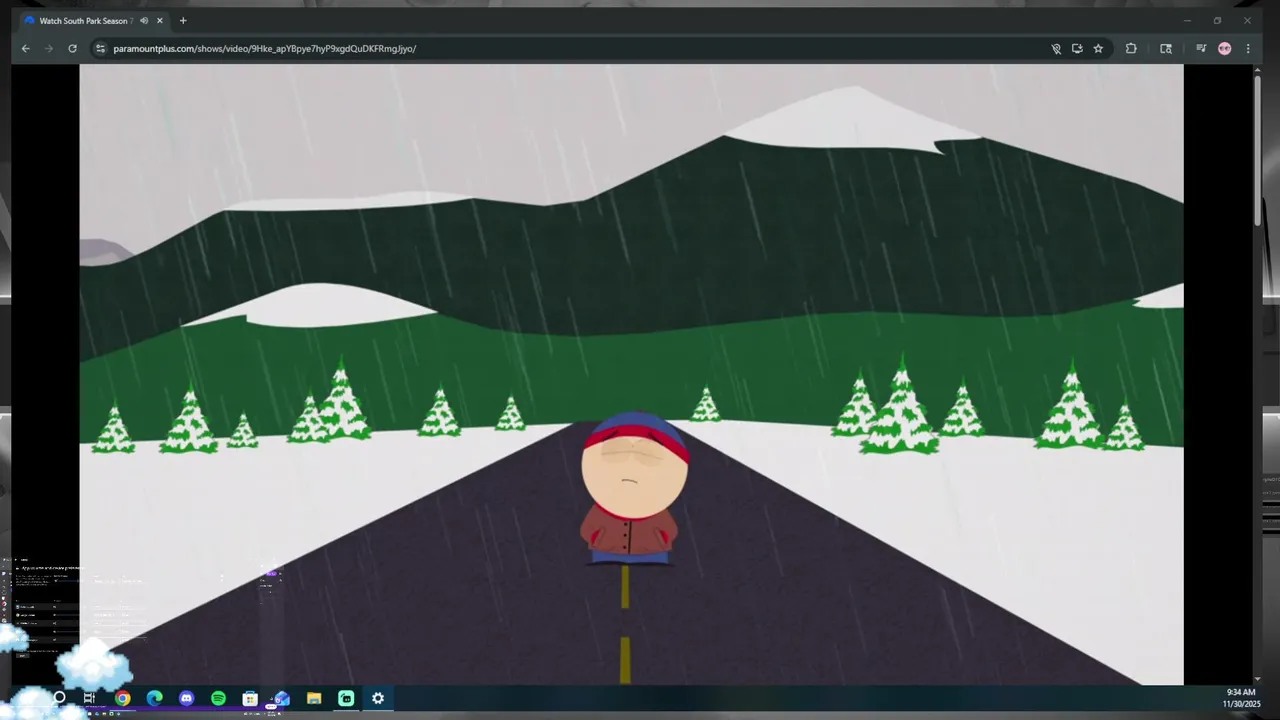1280x720 pixels.
Task: Open the tab search sidebar icon
Action: 1166,48
